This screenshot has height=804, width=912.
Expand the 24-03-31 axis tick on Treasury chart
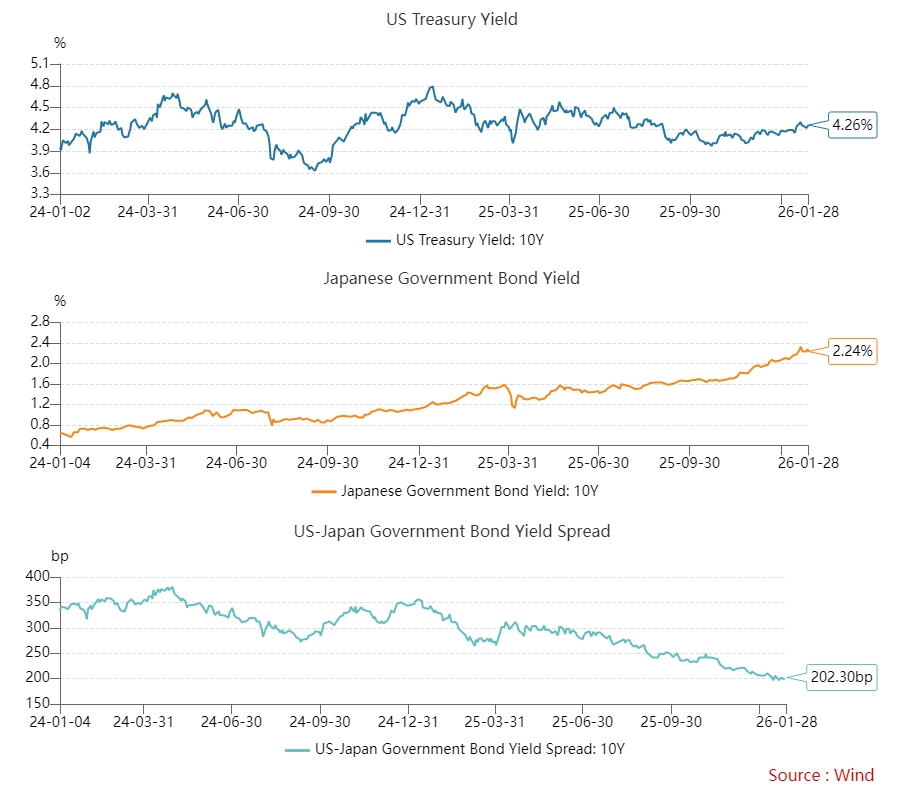pos(147,211)
